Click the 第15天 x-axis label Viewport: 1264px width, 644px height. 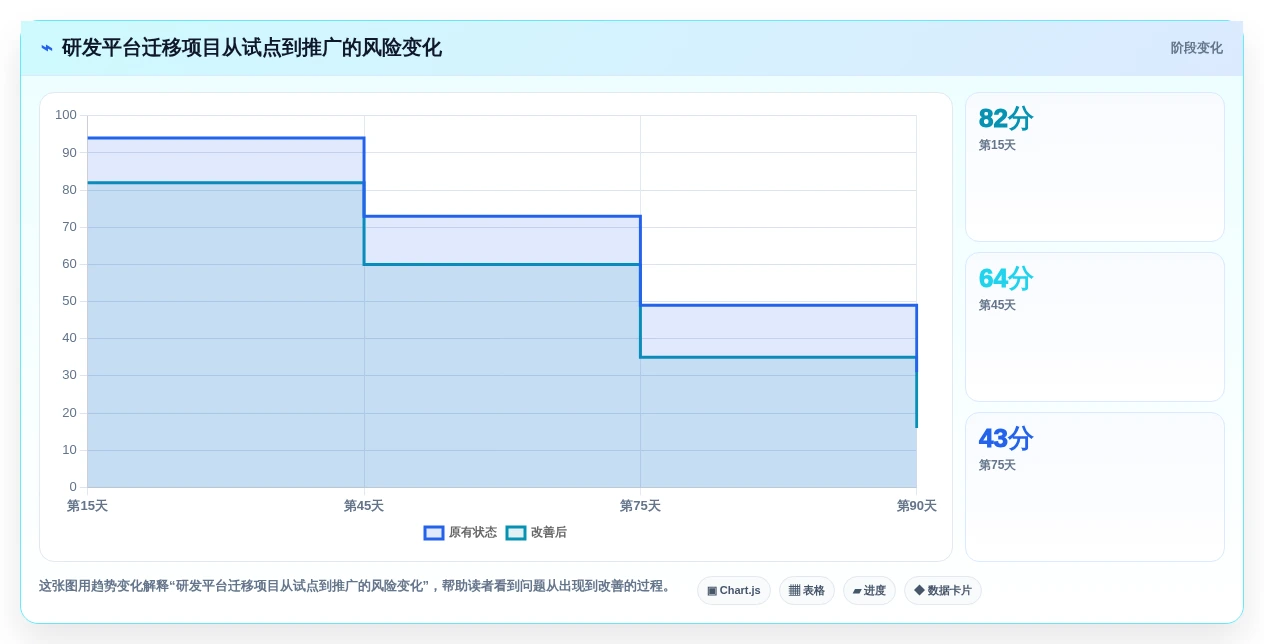click(x=87, y=506)
